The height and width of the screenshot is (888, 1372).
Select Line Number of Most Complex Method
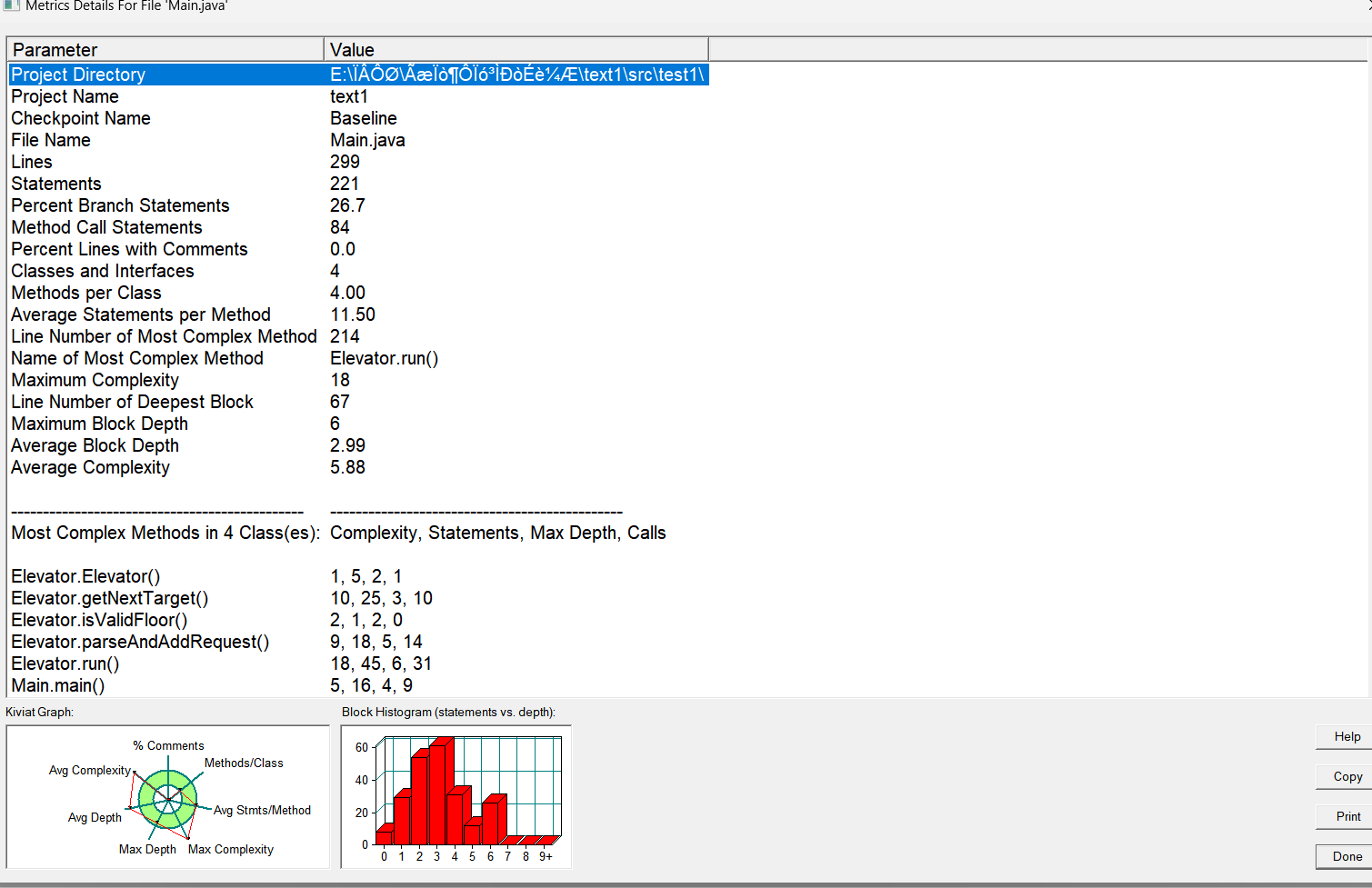click(358, 336)
